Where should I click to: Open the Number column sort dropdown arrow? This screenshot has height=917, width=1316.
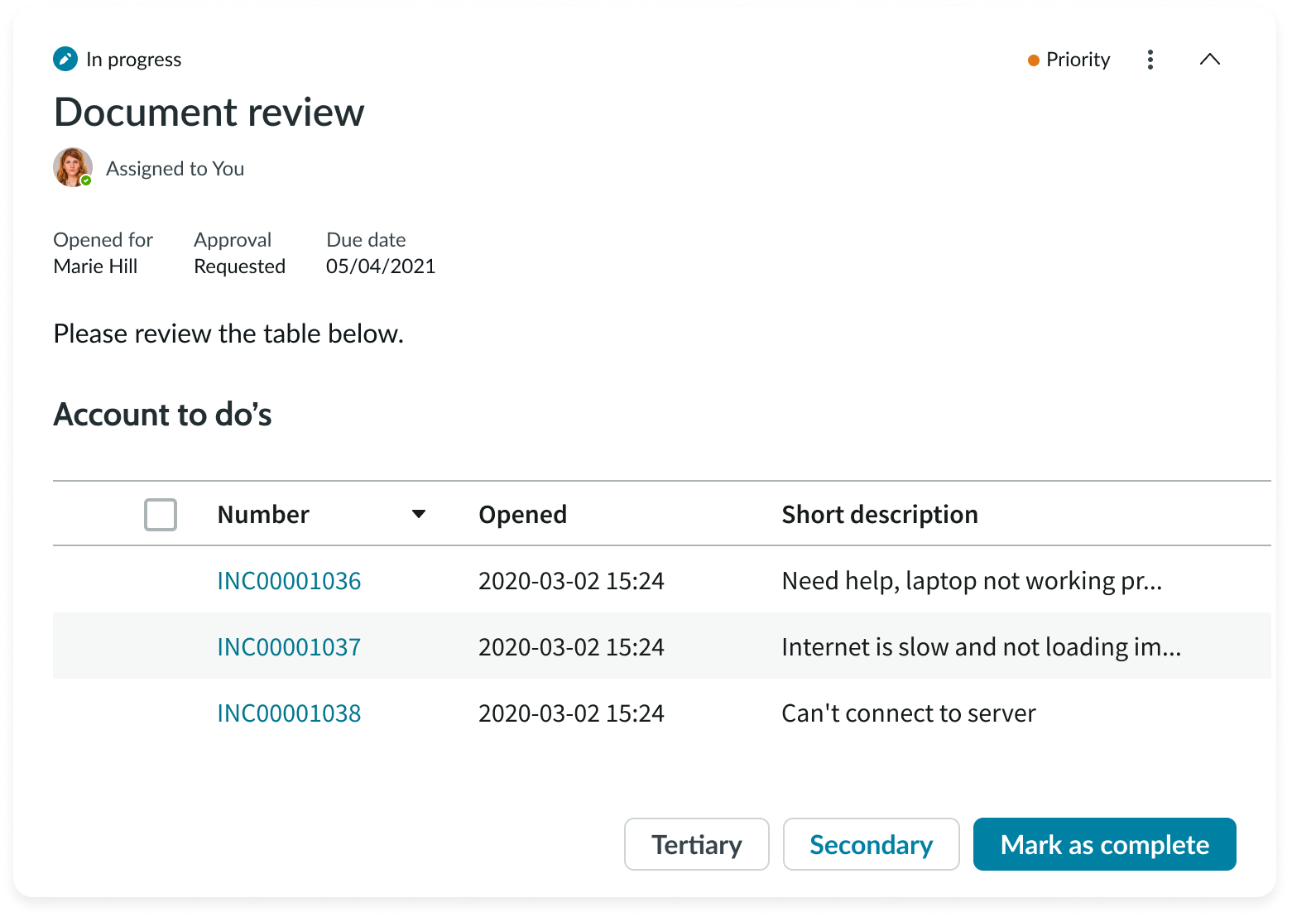[x=419, y=515]
